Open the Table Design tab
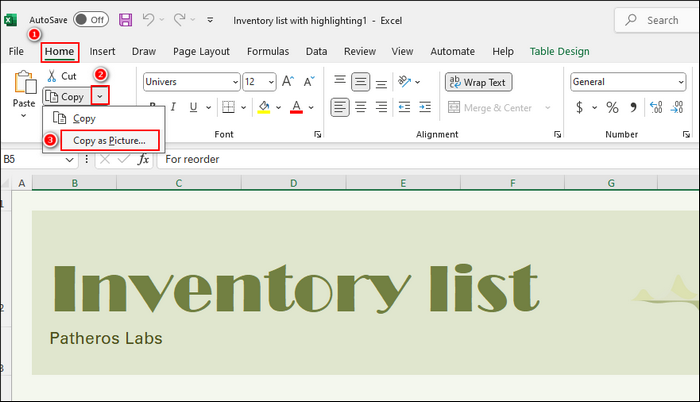 [559, 51]
